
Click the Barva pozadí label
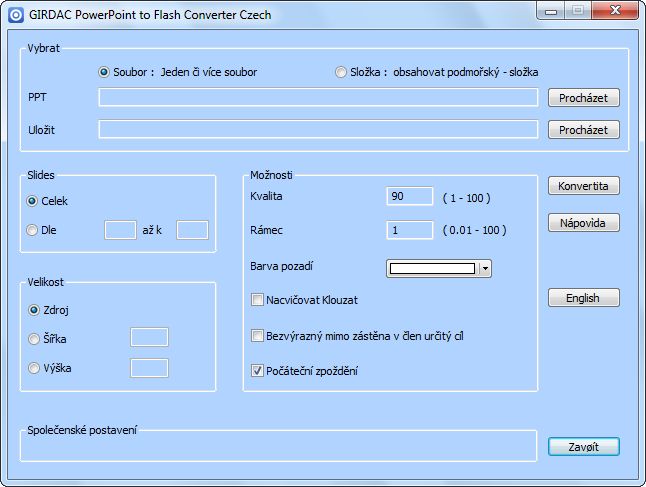pyautogui.click(x=281, y=267)
